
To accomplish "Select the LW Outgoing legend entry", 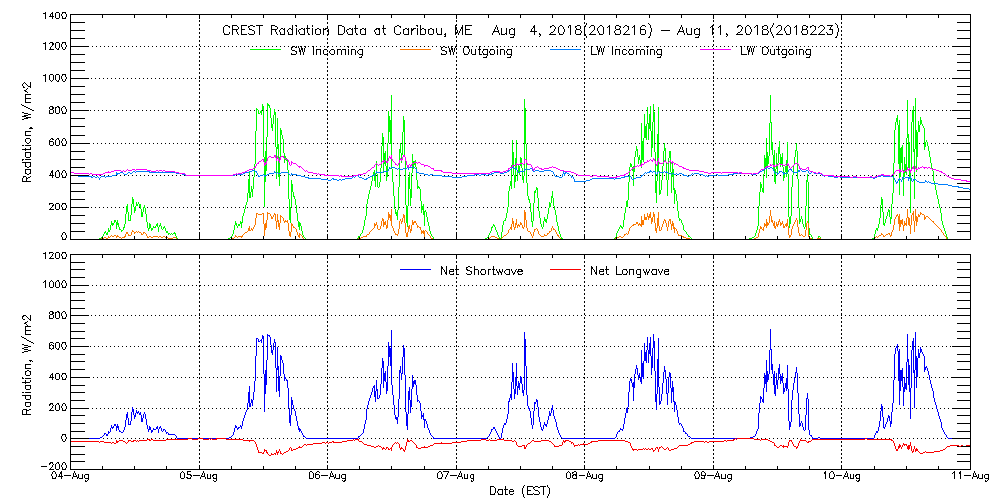I will tap(775, 51).
